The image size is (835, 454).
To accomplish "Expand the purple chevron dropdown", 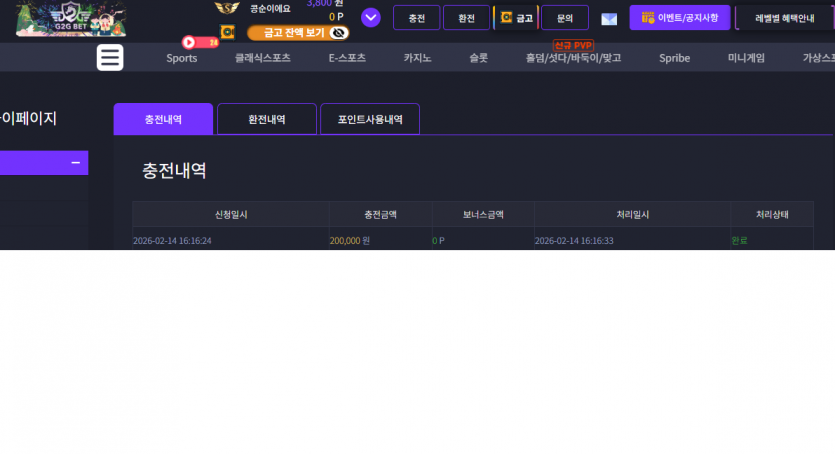I will point(371,18).
